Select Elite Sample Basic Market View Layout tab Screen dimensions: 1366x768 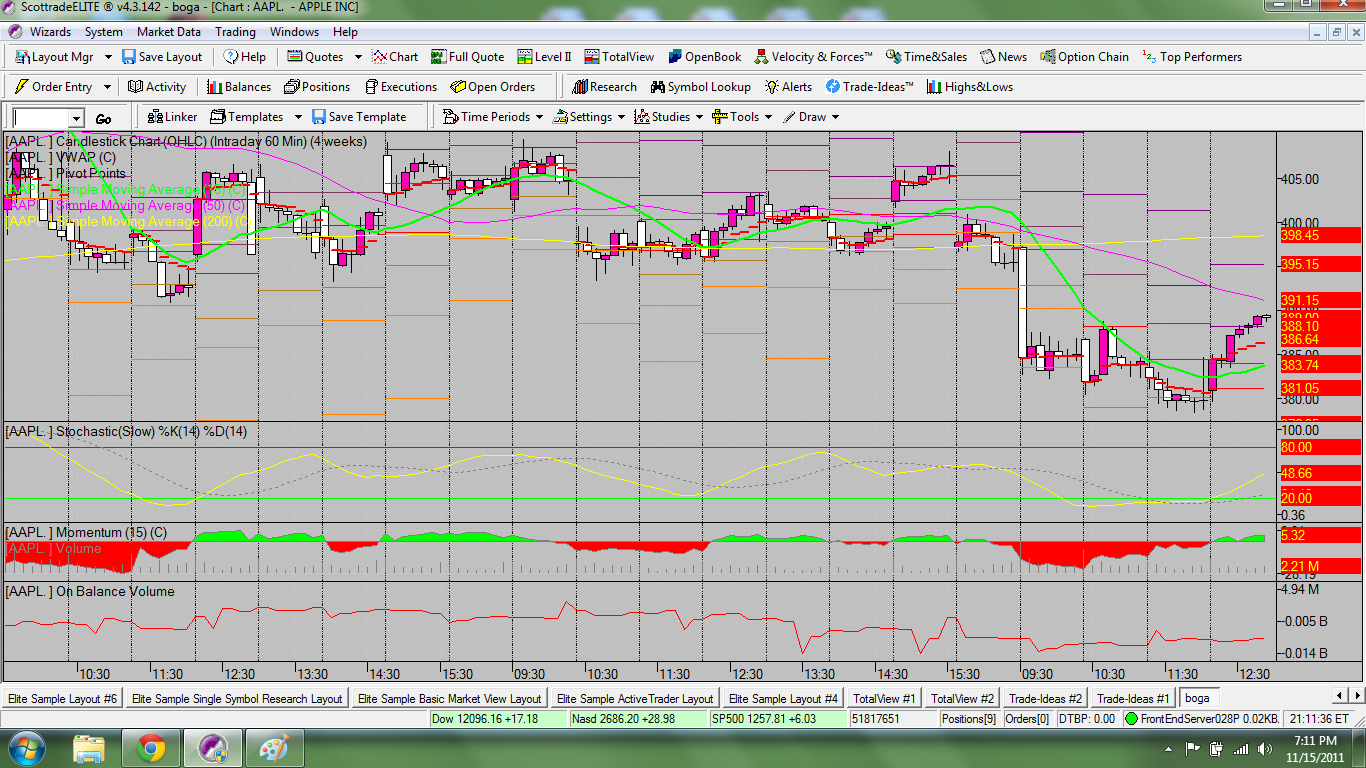(449, 699)
